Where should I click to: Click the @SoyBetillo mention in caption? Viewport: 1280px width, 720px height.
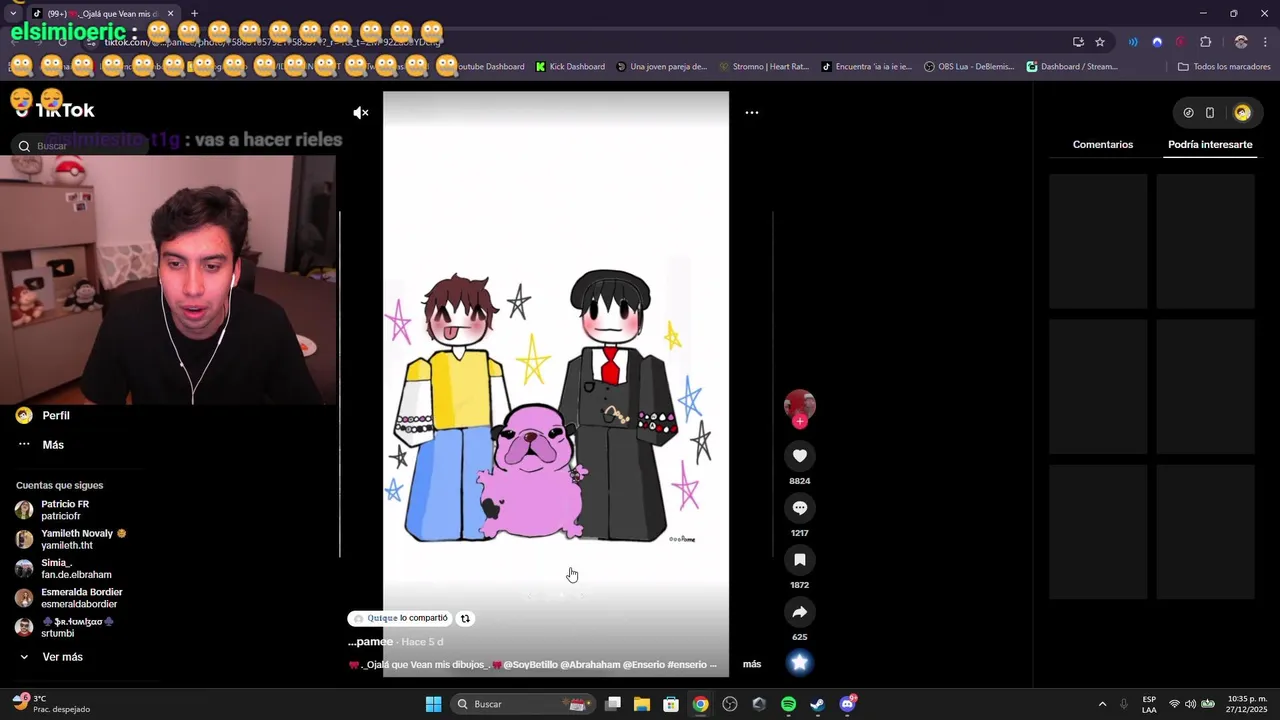[530, 665]
